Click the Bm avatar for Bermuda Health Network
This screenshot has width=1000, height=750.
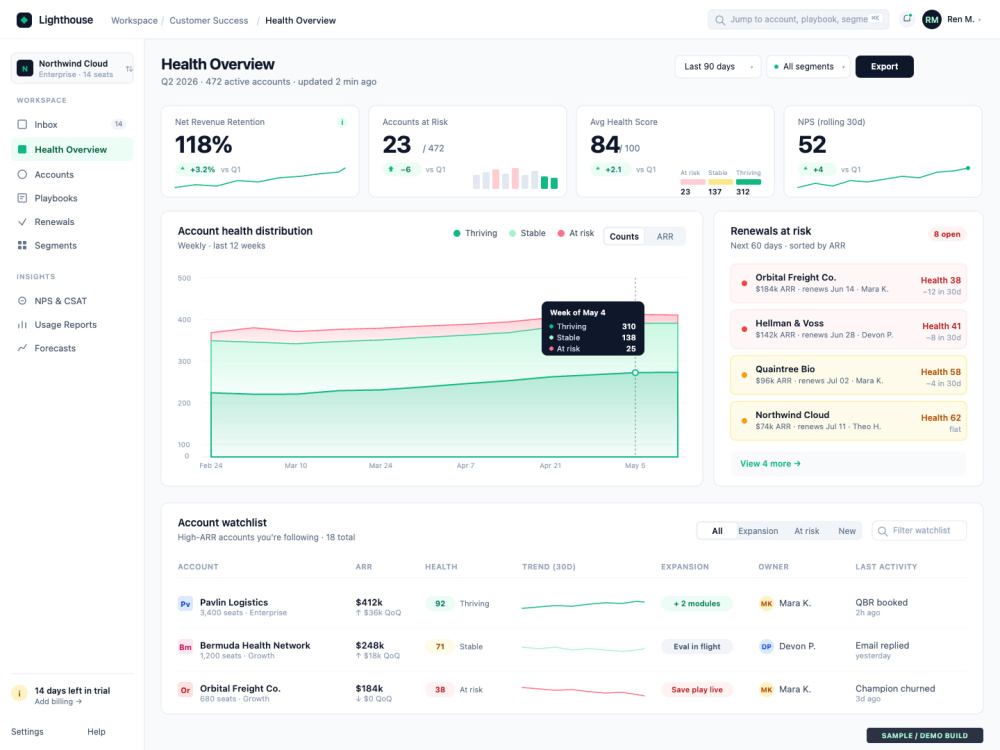tap(185, 647)
